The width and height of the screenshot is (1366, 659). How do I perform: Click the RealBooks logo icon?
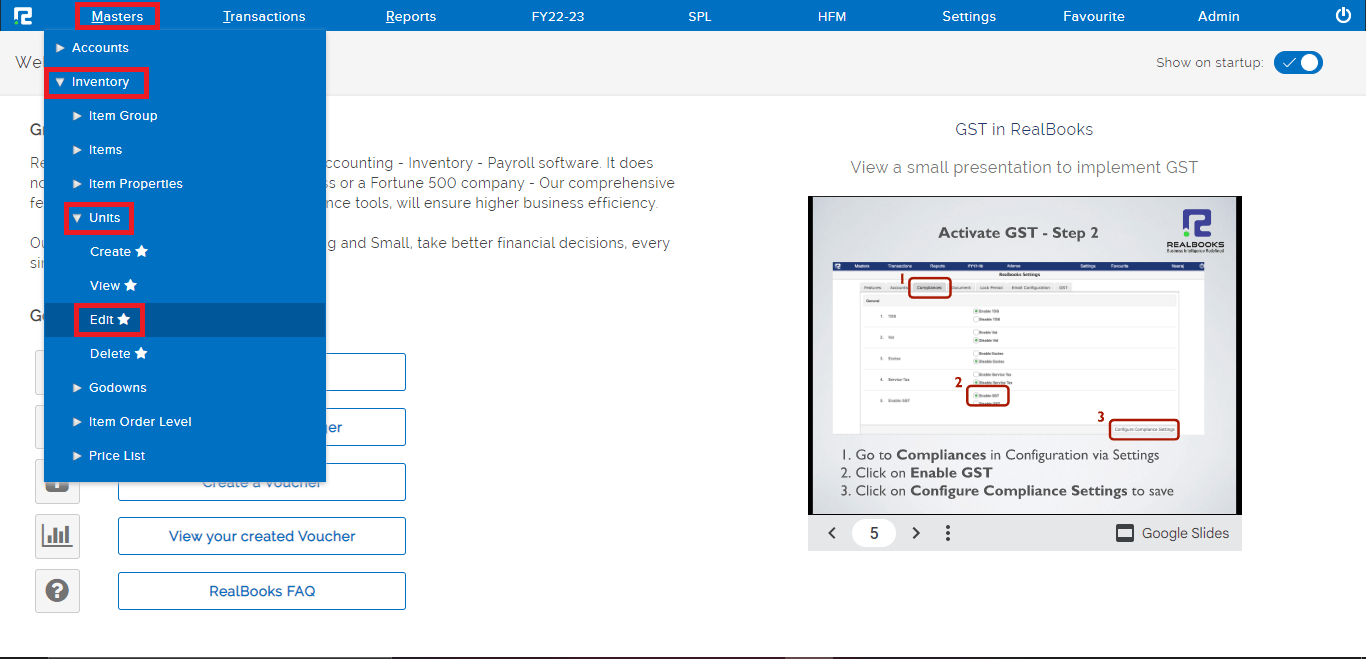tap(24, 16)
